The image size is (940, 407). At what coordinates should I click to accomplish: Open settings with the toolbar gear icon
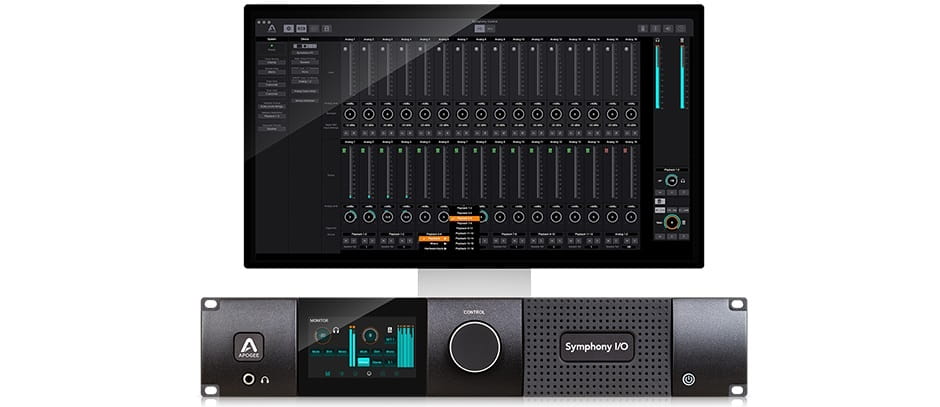pyautogui.click(x=288, y=28)
